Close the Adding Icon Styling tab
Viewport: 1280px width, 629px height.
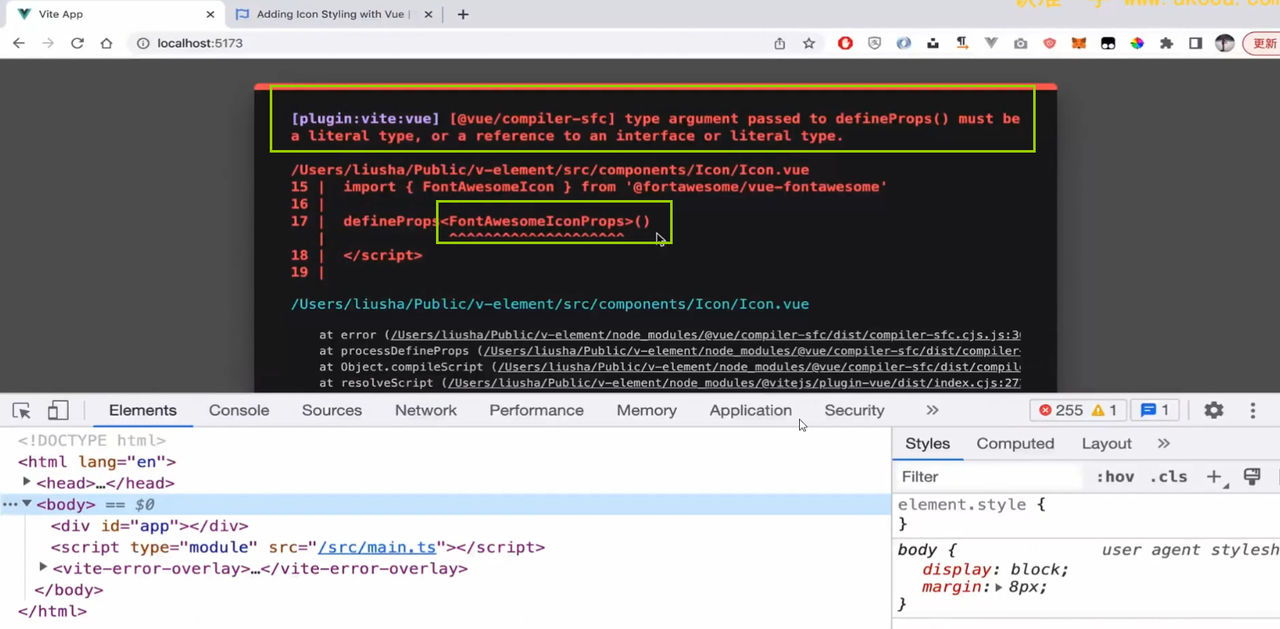[429, 15]
